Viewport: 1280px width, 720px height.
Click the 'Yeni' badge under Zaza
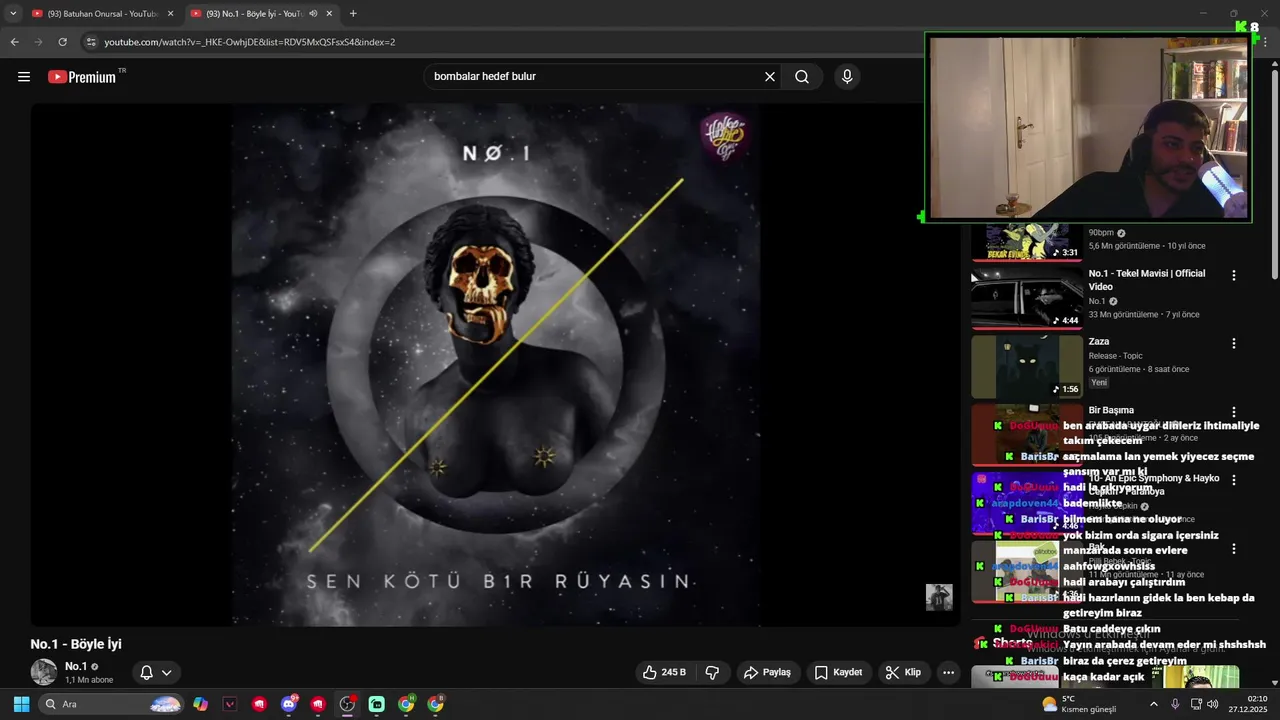(1099, 383)
